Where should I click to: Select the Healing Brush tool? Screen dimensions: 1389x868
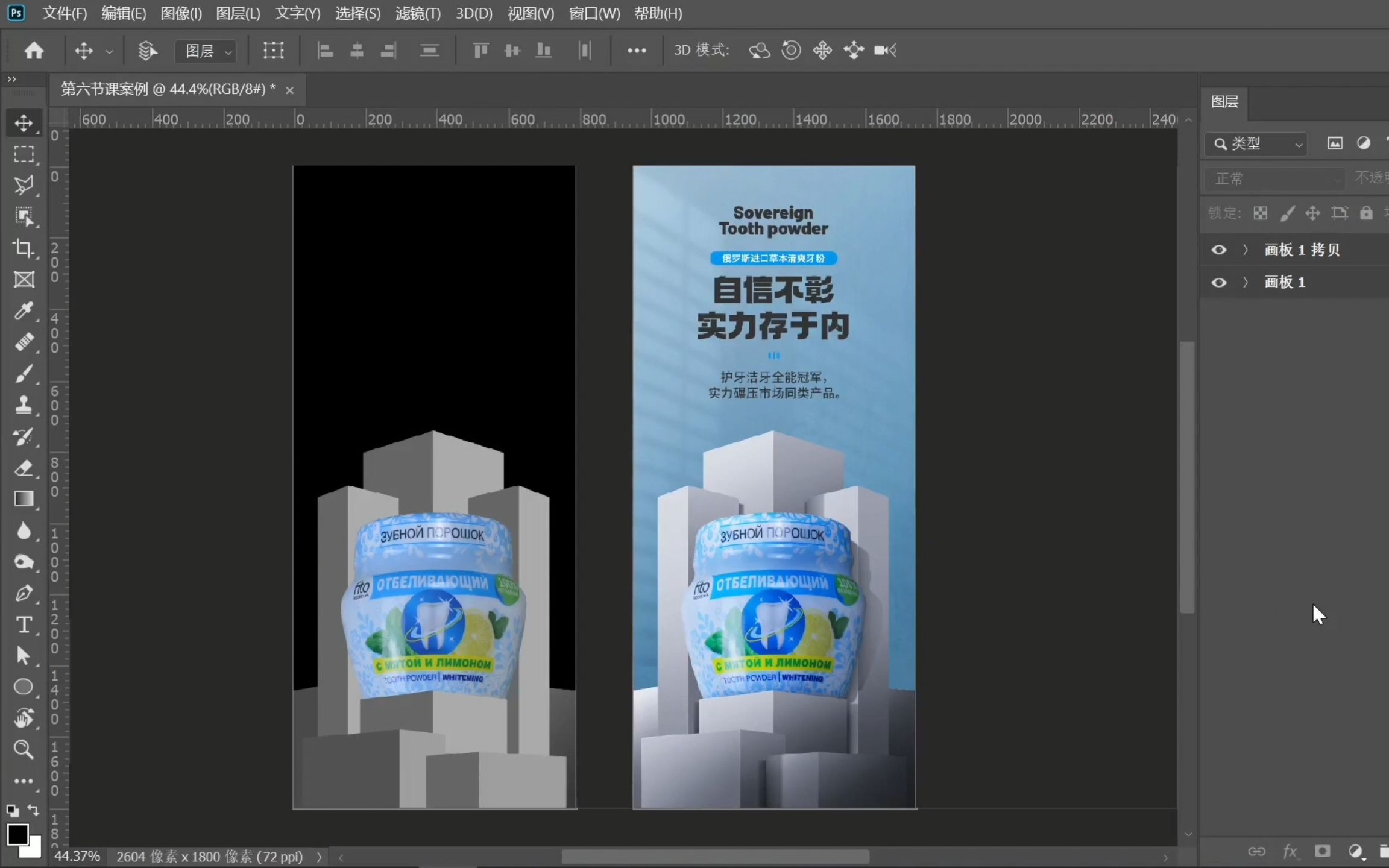click(24, 342)
